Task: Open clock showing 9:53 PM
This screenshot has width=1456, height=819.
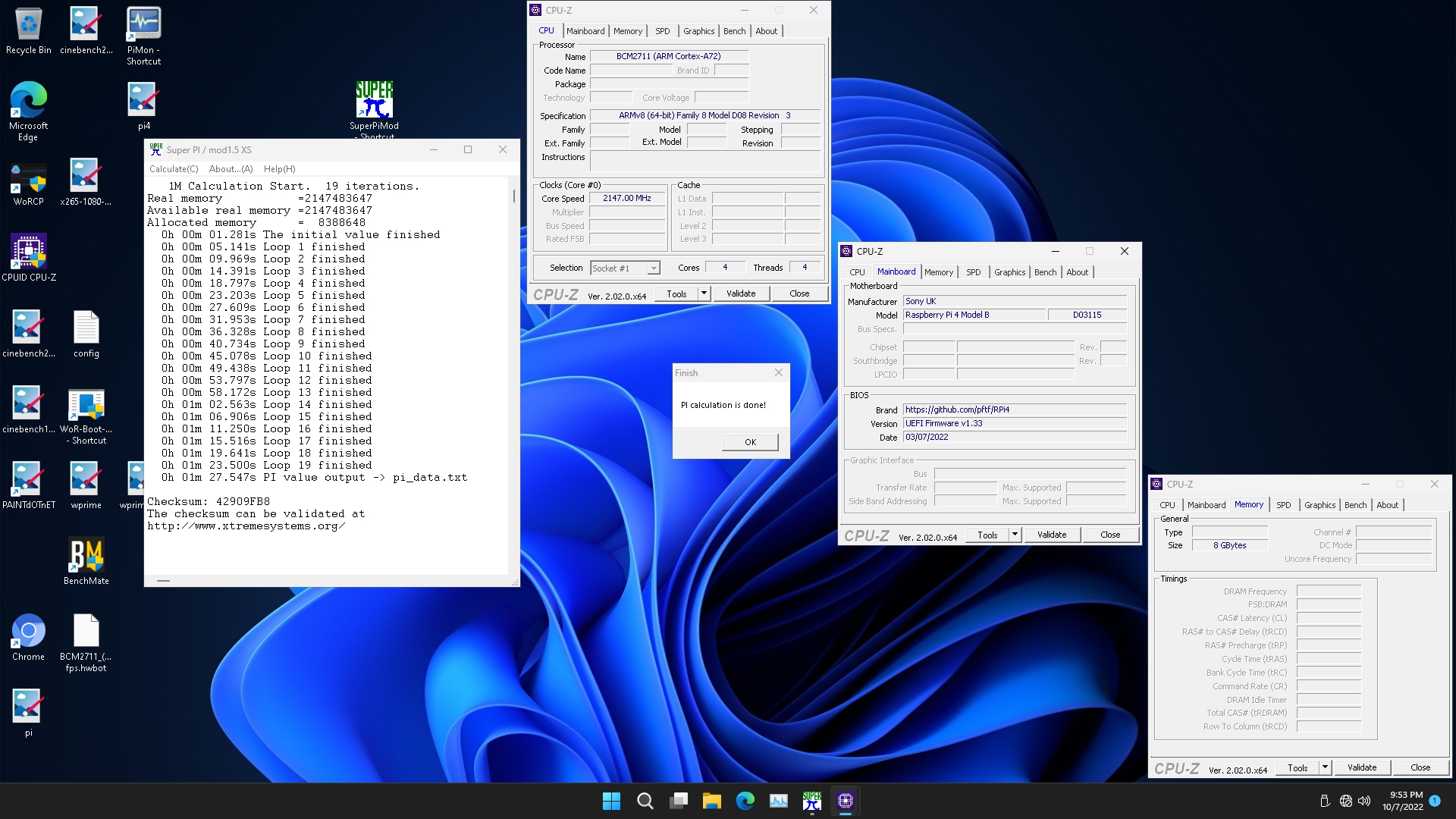Action: [x=1402, y=801]
